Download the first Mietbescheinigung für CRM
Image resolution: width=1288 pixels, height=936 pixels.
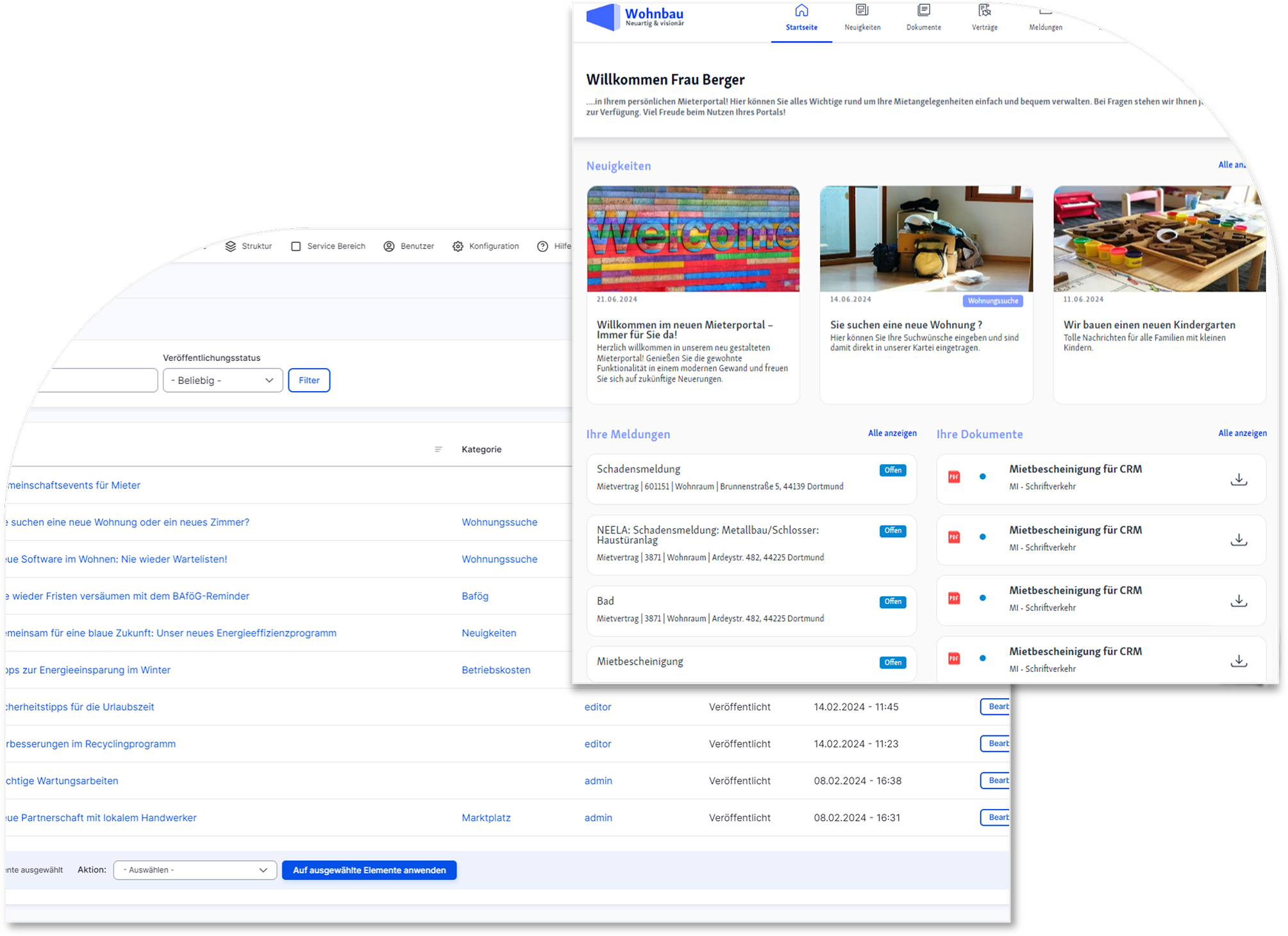(1239, 480)
